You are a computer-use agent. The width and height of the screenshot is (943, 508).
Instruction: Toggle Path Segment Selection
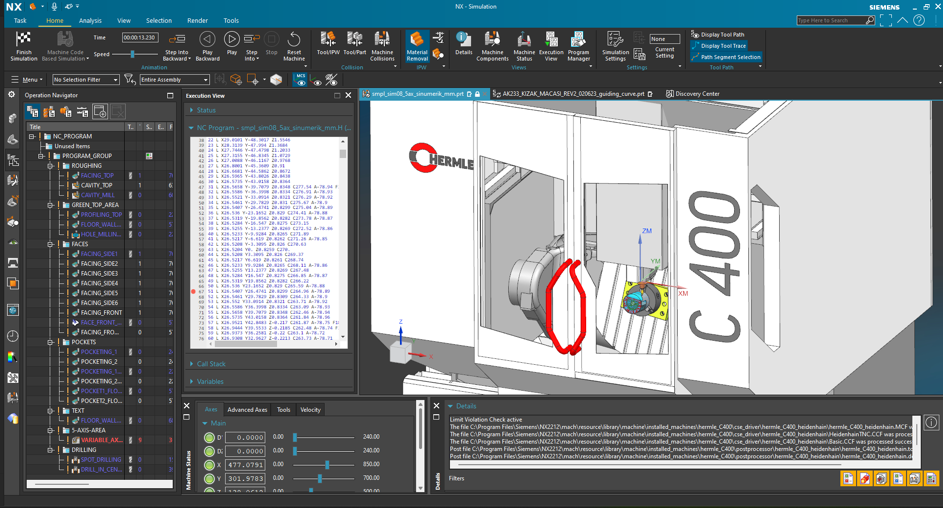tap(726, 57)
